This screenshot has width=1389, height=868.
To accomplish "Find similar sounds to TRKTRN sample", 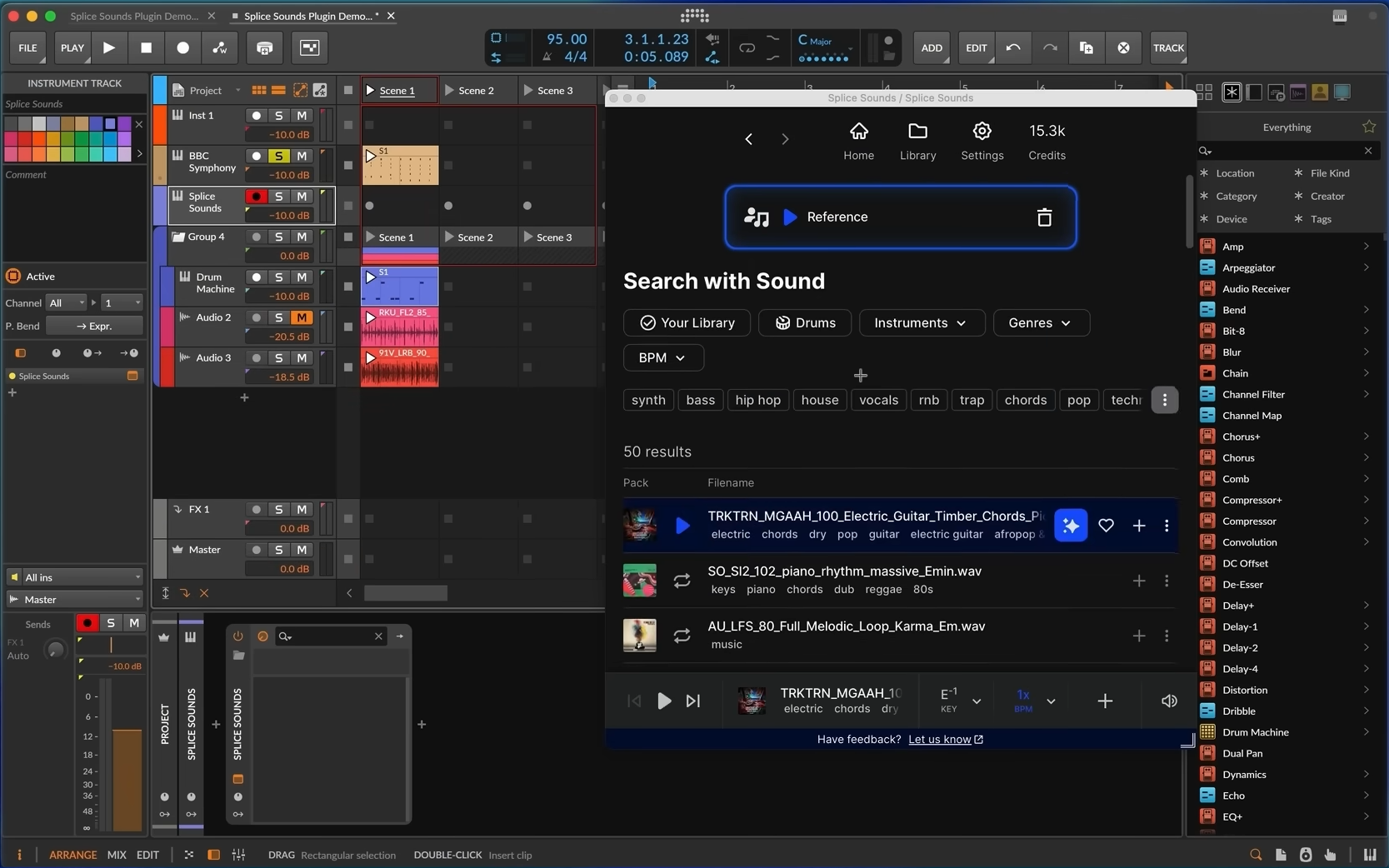I will [1071, 526].
